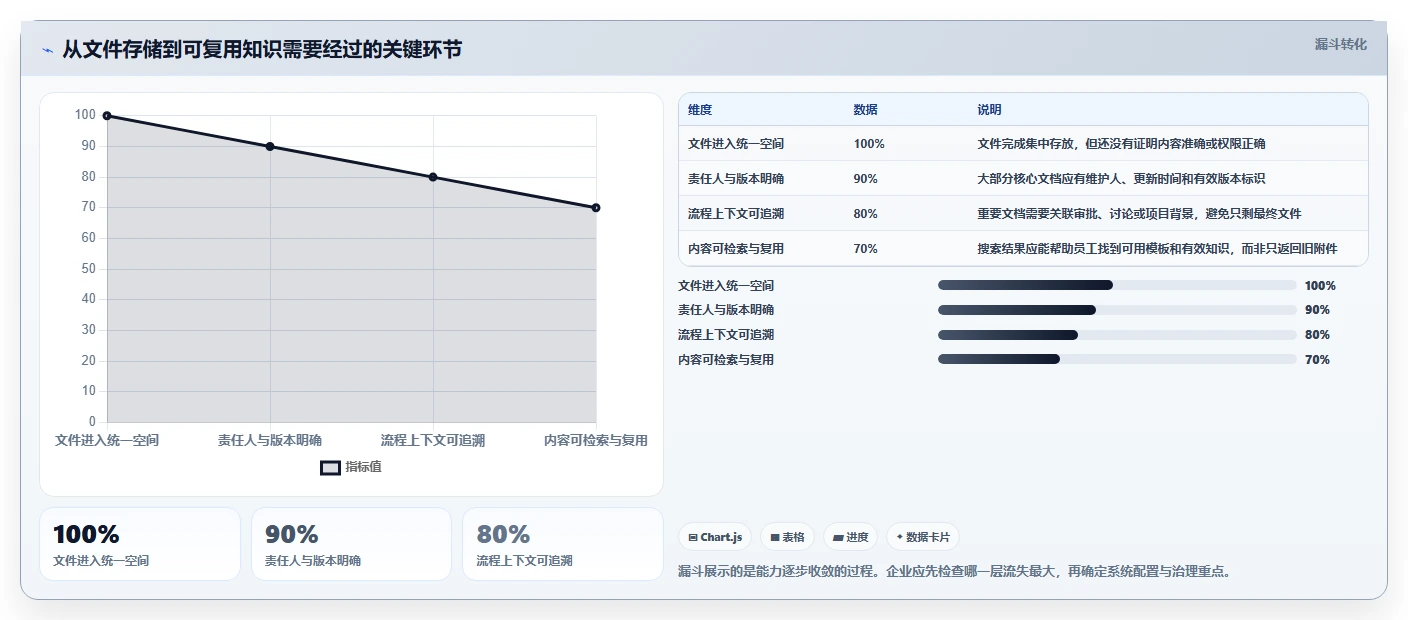
Task: Click the 漏斗转化 label in header
Action: (1340, 44)
